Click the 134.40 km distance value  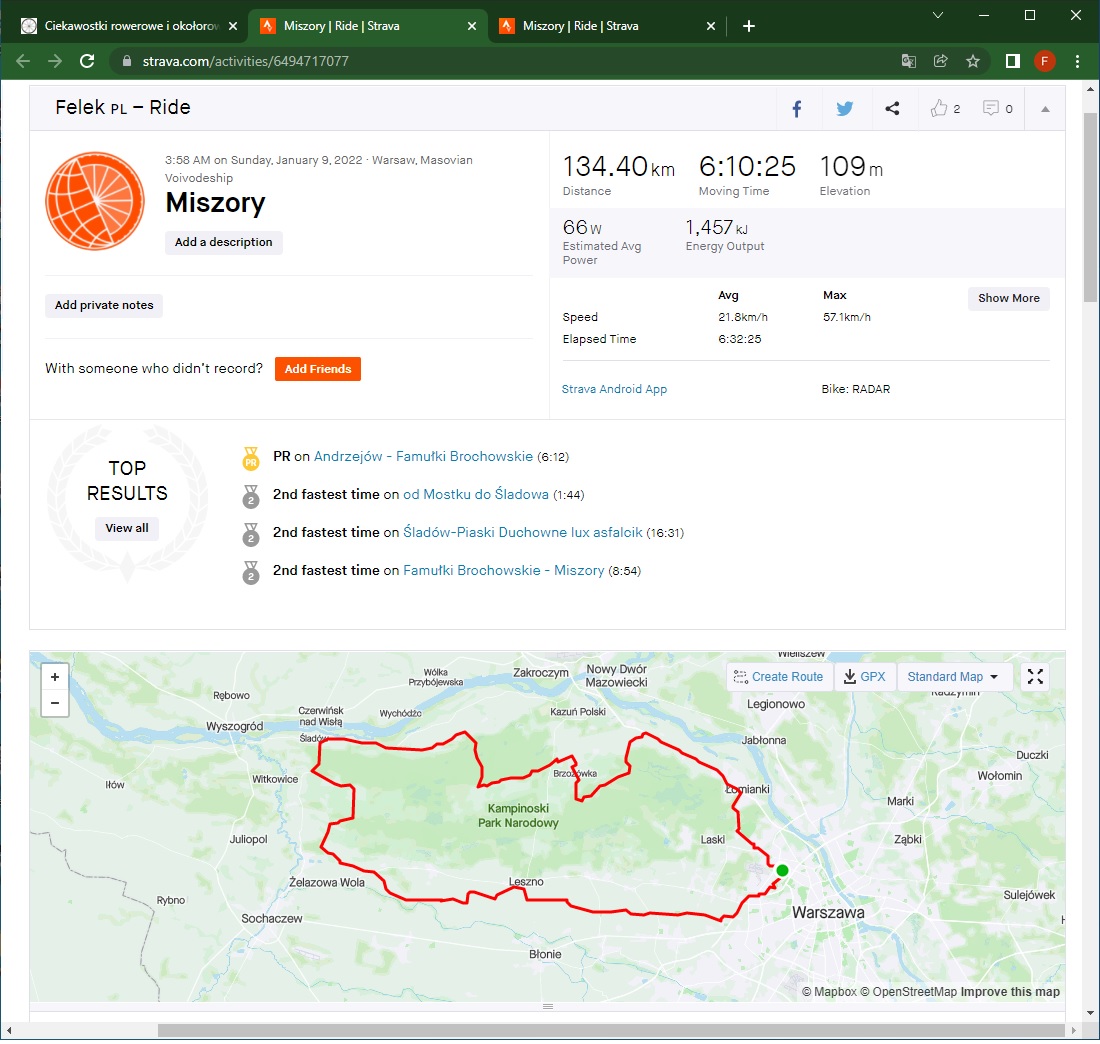(x=619, y=167)
